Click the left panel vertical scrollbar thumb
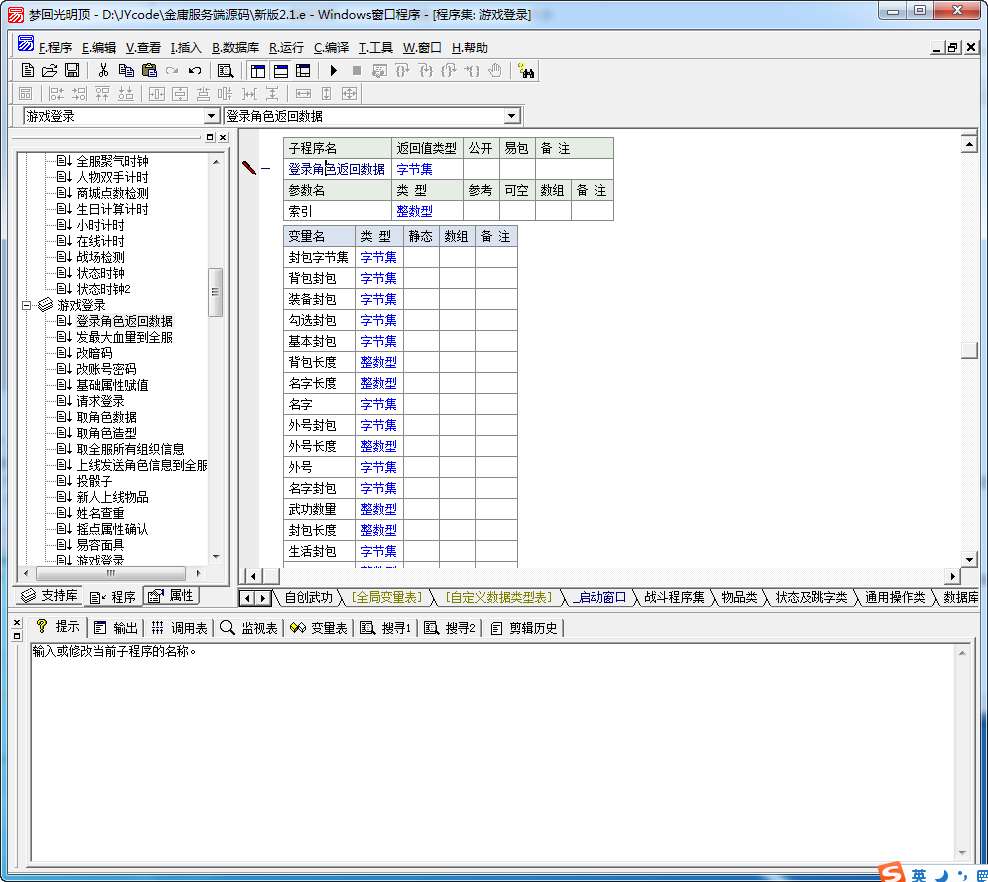This screenshot has width=988, height=882. tap(215, 290)
